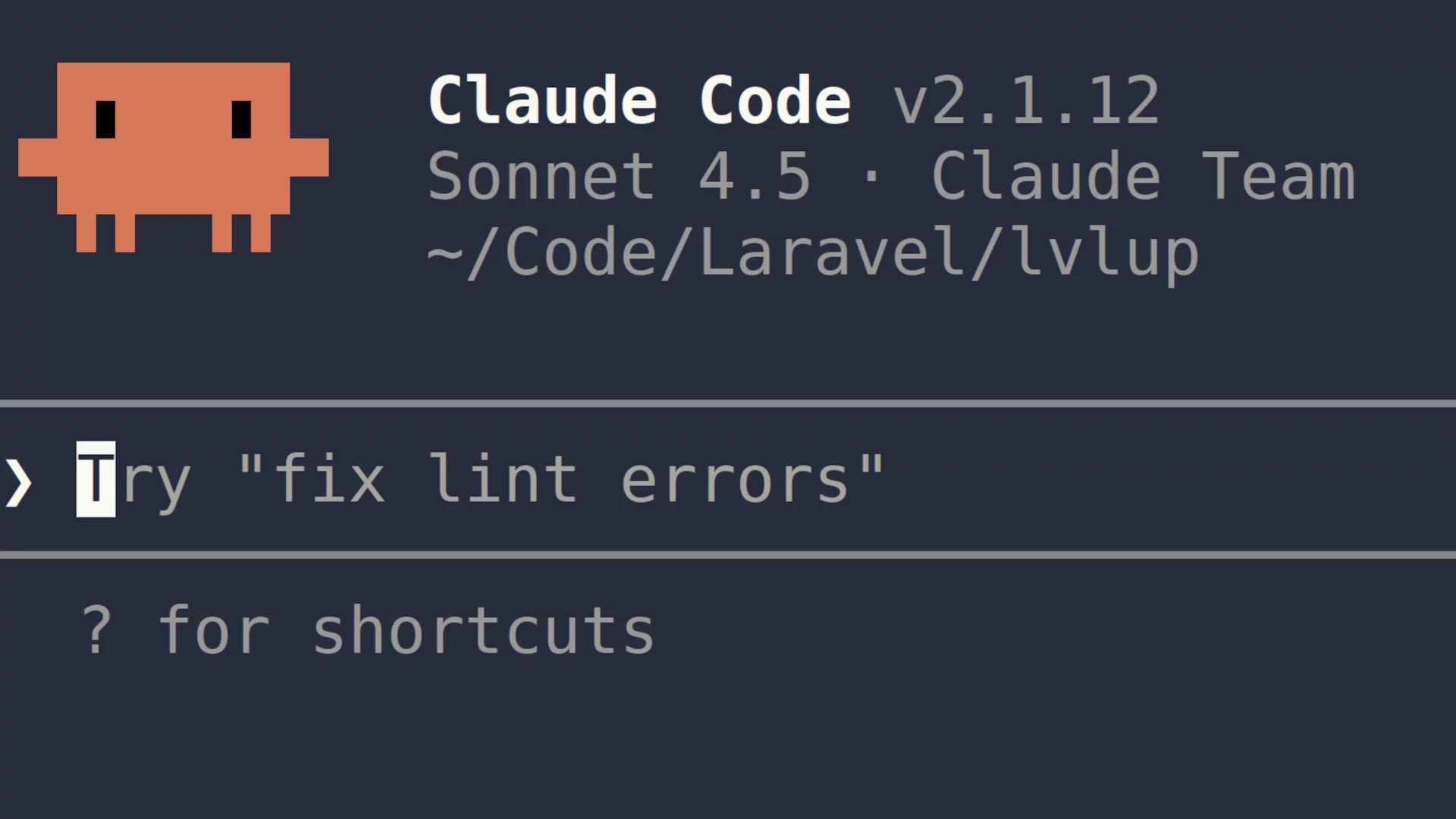
Task: Click the word "errors" in the placeholder
Action: pos(734,481)
